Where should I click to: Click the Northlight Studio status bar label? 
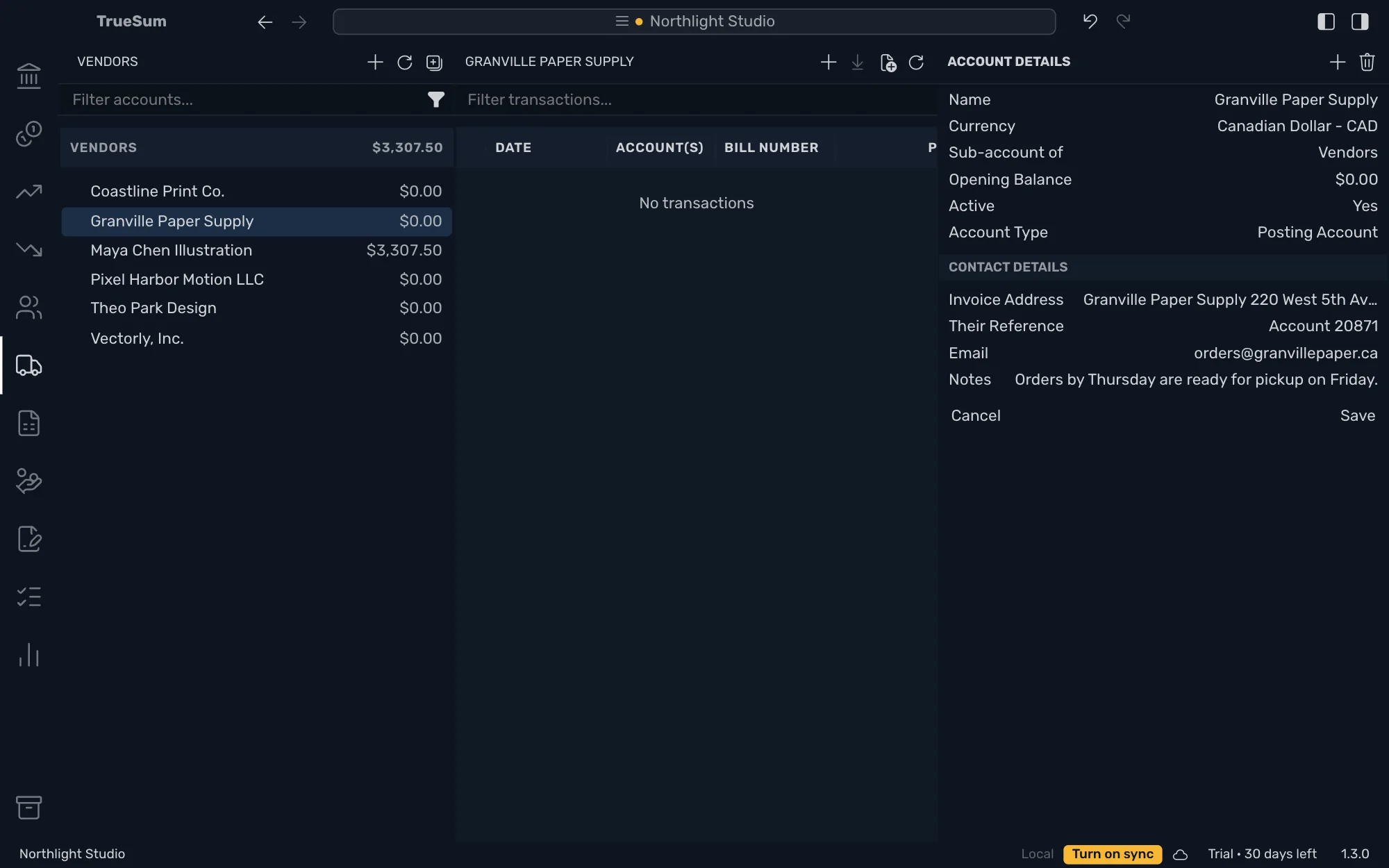click(x=72, y=854)
